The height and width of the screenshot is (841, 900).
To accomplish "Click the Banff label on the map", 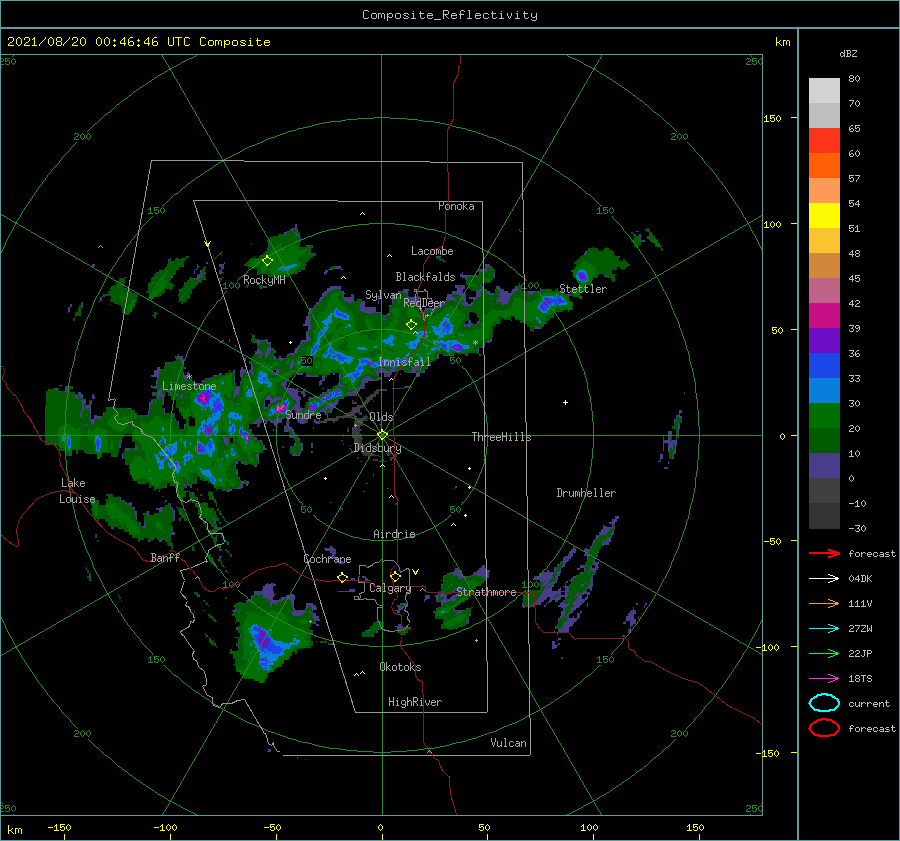I will tap(165, 557).
